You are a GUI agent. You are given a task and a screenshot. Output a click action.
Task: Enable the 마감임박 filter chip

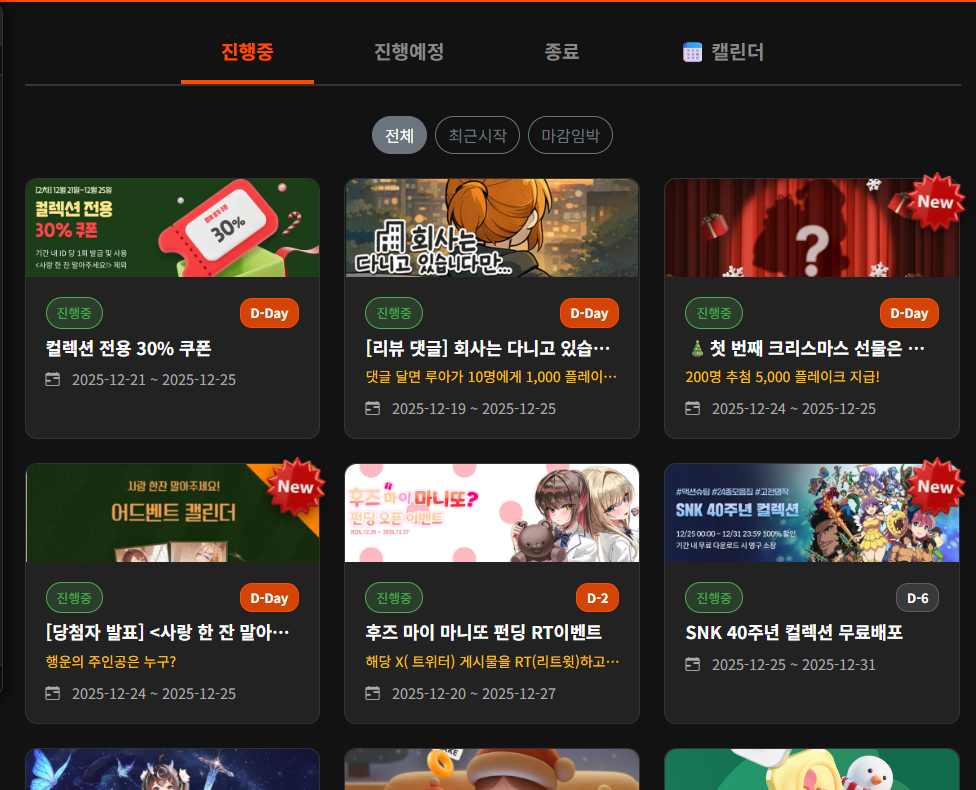pos(570,136)
